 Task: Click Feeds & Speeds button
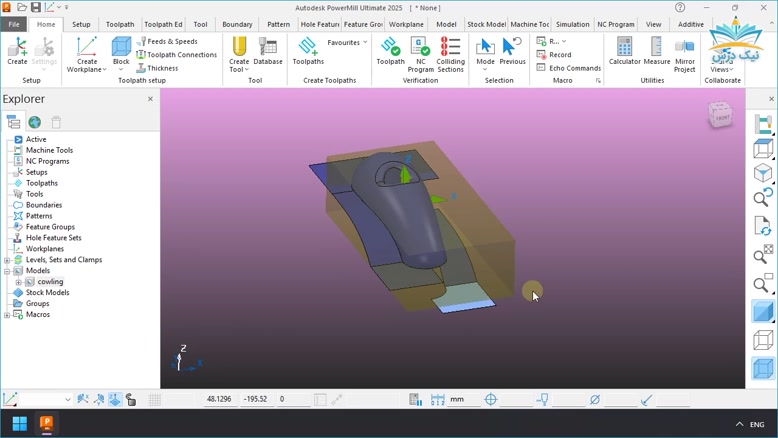click(x=167, y=42)
